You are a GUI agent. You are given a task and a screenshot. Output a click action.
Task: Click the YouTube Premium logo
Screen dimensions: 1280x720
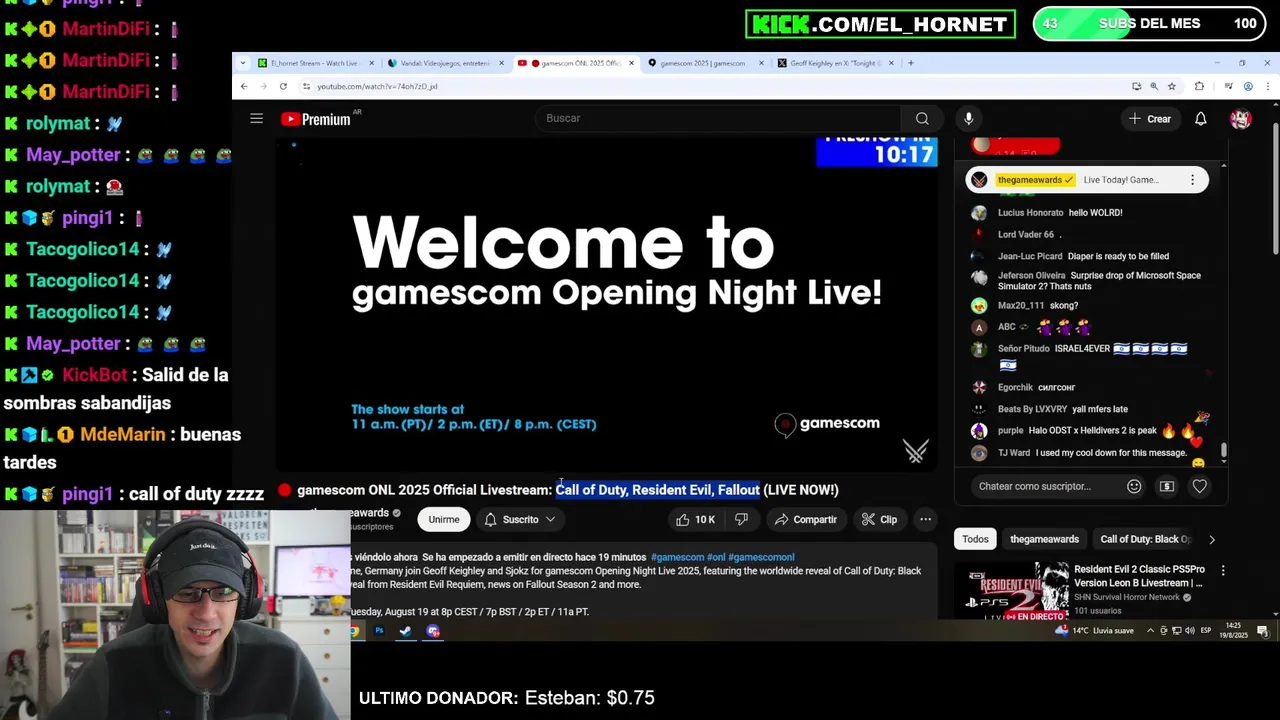316,119
